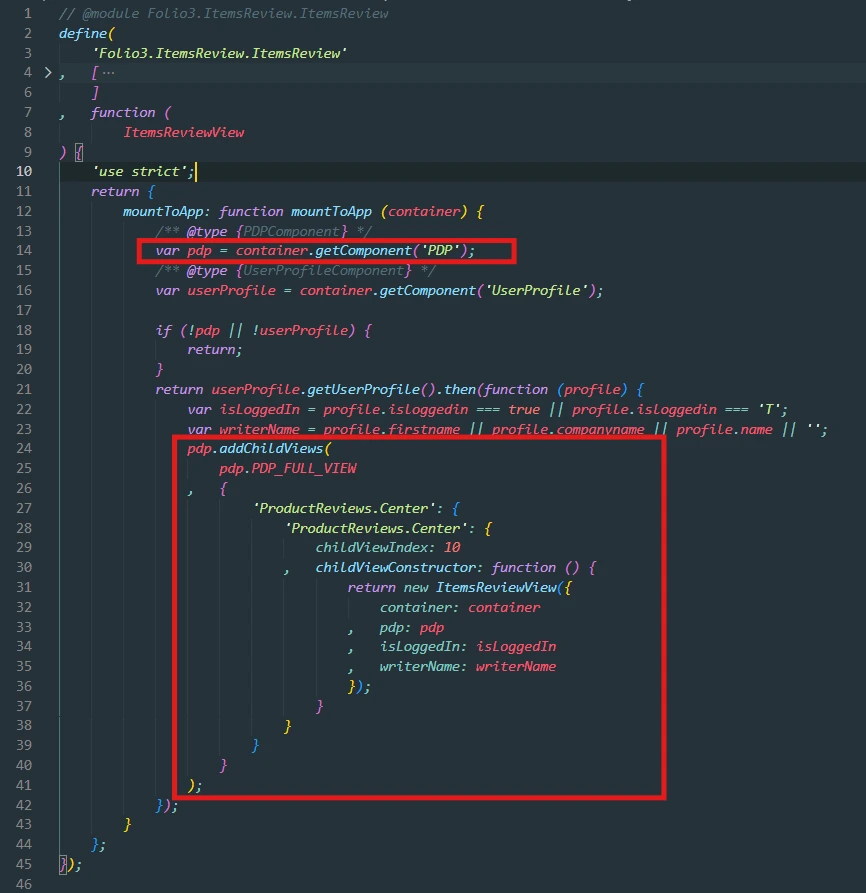Click the "ItemsReviewView" parameter on line 8
Image resolution: width=866 pixels, height=893 pixels.
tap(184, 132)
